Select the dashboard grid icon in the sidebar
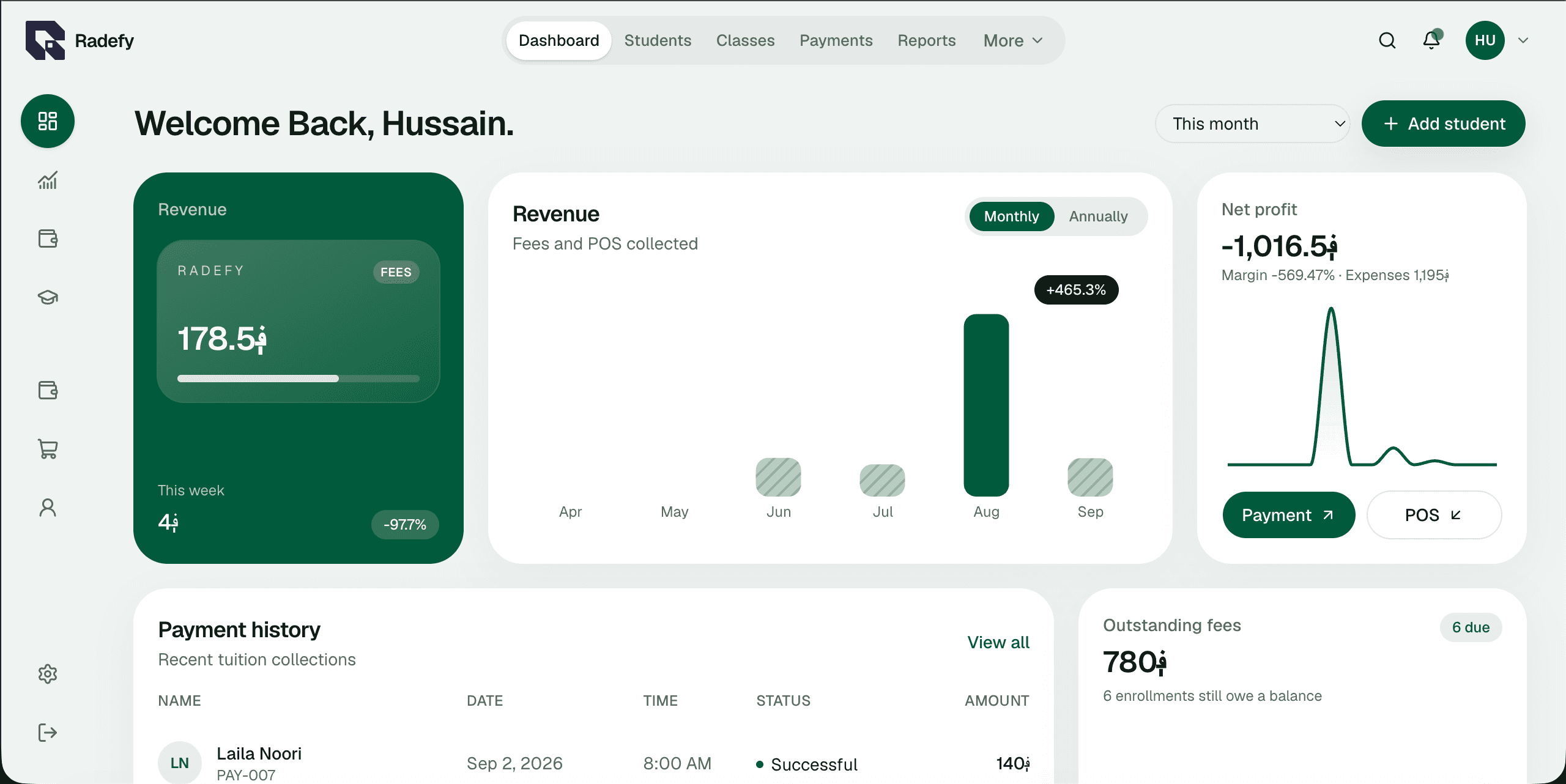The height and width of the screenshot is (784, 1566). pos(48,121)
